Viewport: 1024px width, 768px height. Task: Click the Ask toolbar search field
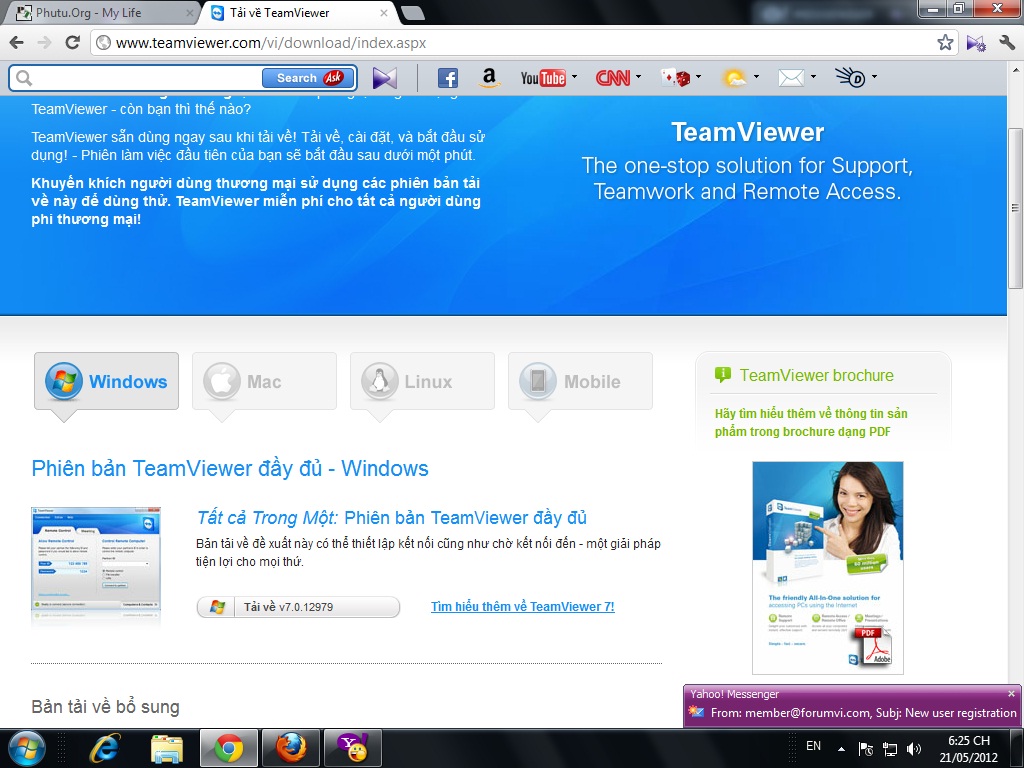tap(146, 78)
